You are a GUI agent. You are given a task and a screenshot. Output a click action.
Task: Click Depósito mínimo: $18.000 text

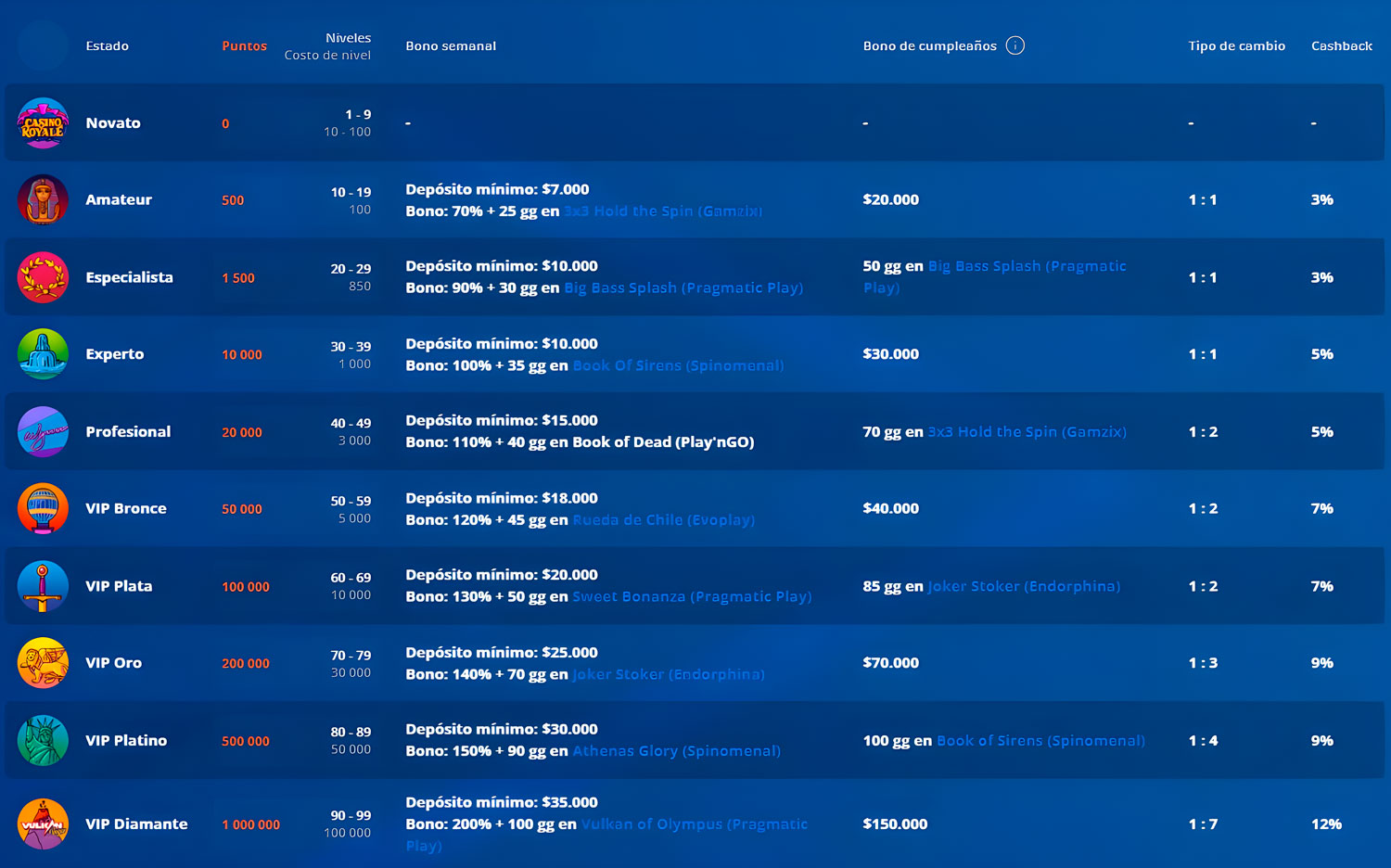502,498
